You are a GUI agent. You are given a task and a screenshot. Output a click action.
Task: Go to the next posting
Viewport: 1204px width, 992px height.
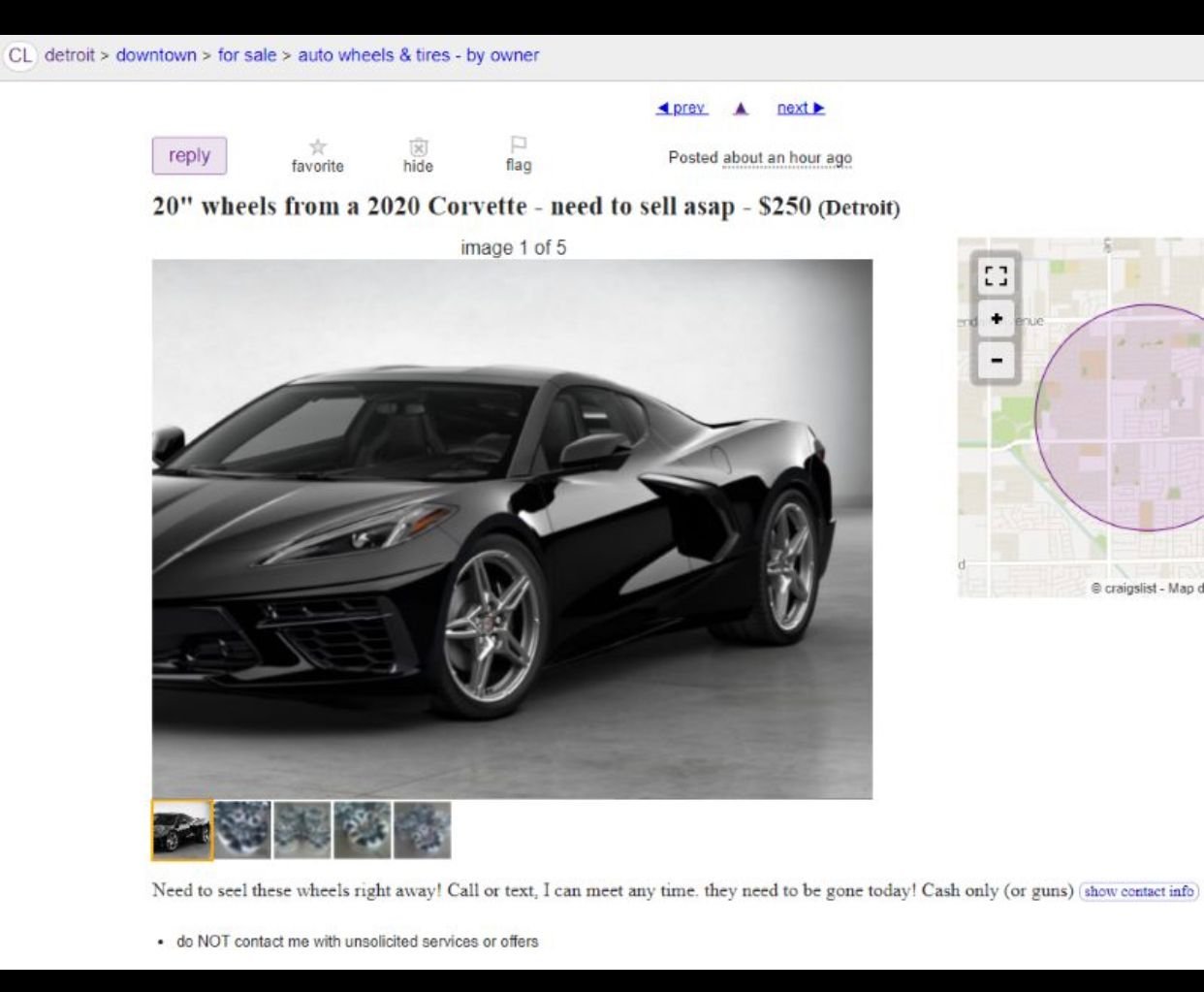click(x=801, y=108)
